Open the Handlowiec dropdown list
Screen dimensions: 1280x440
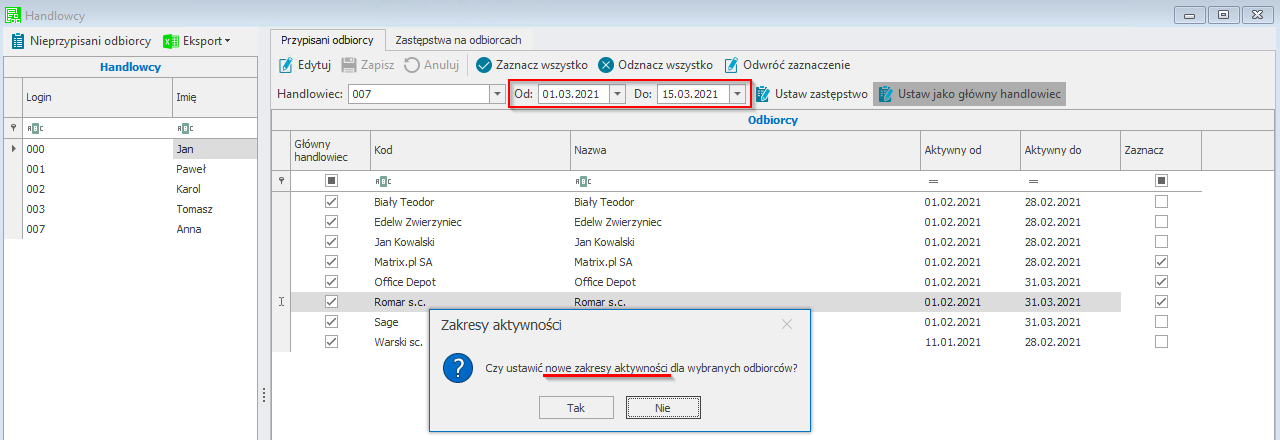(x=497, y=94)
